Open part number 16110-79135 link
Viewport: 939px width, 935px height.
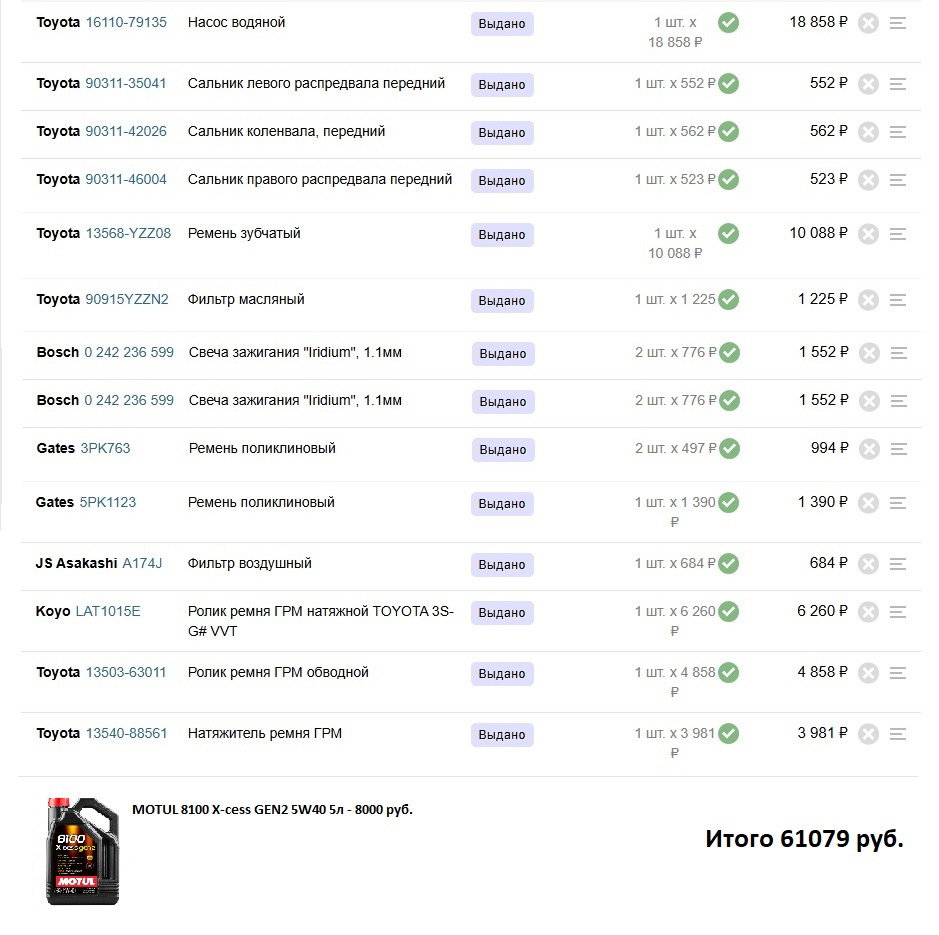126,22
